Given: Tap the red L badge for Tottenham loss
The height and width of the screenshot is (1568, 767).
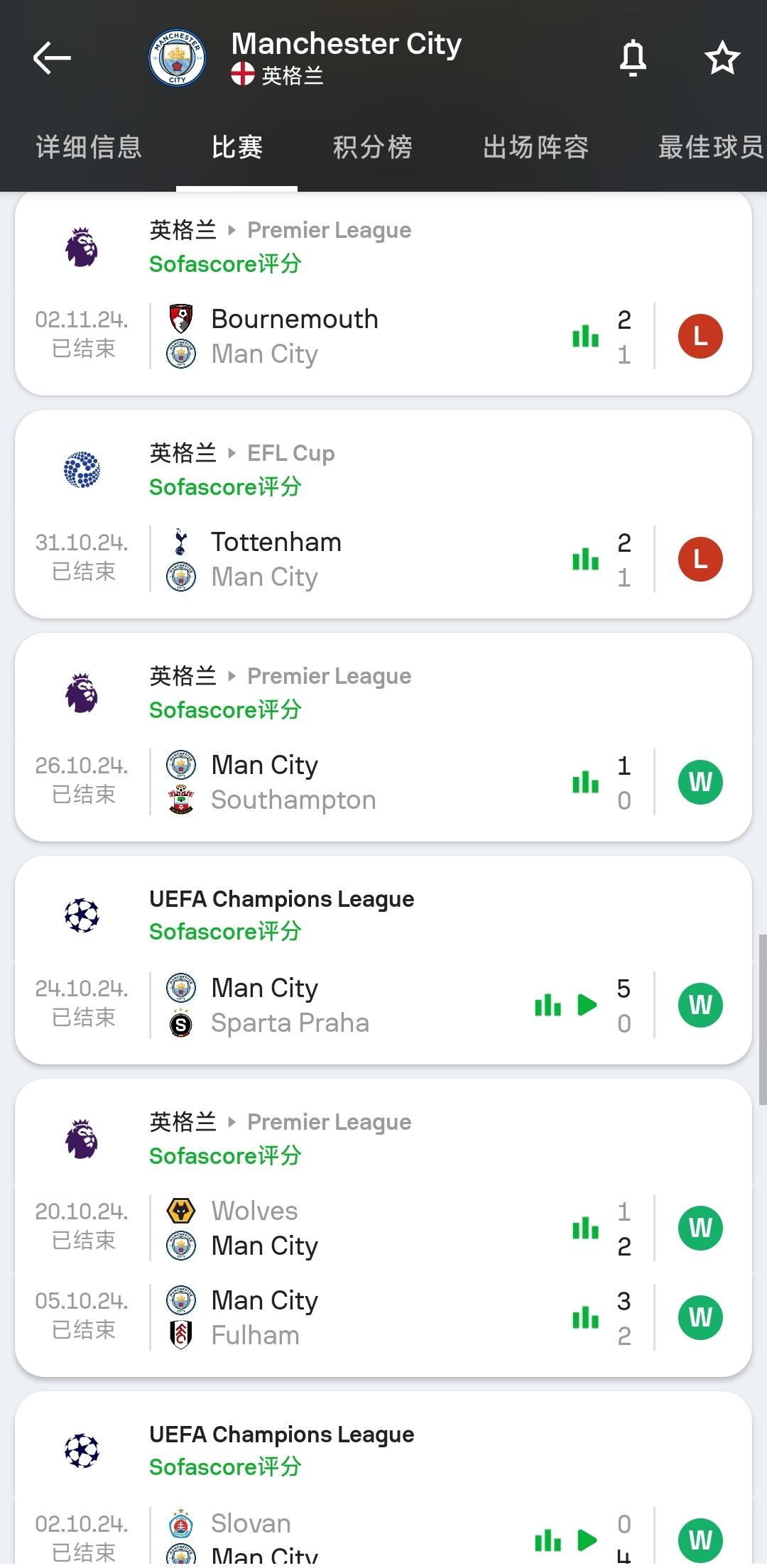Looking at the screenshot, I should click(x=700, y=560).
